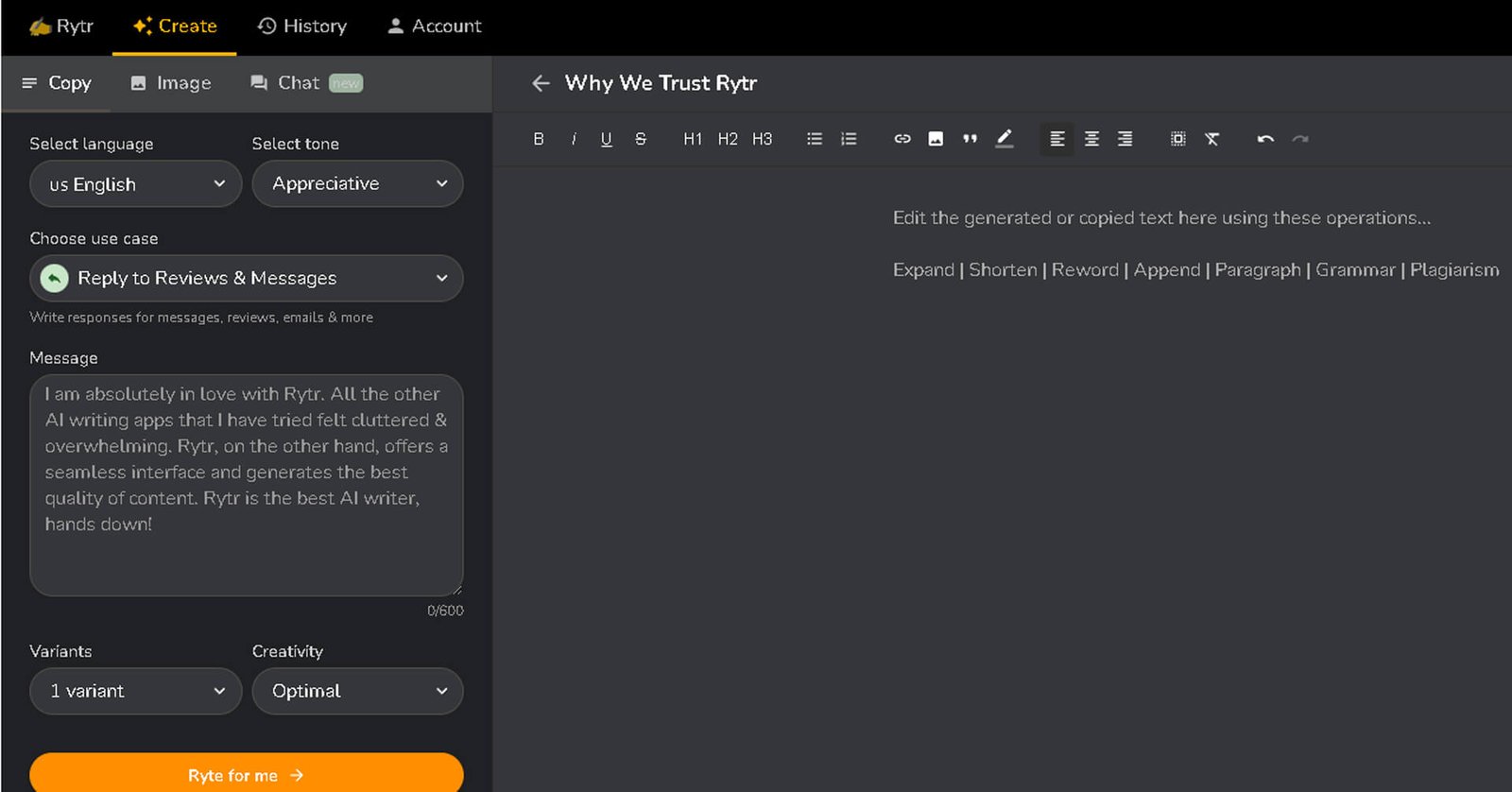1512x792 pixels.
Task: Underline the selected text
Action: tap(607, 139)
